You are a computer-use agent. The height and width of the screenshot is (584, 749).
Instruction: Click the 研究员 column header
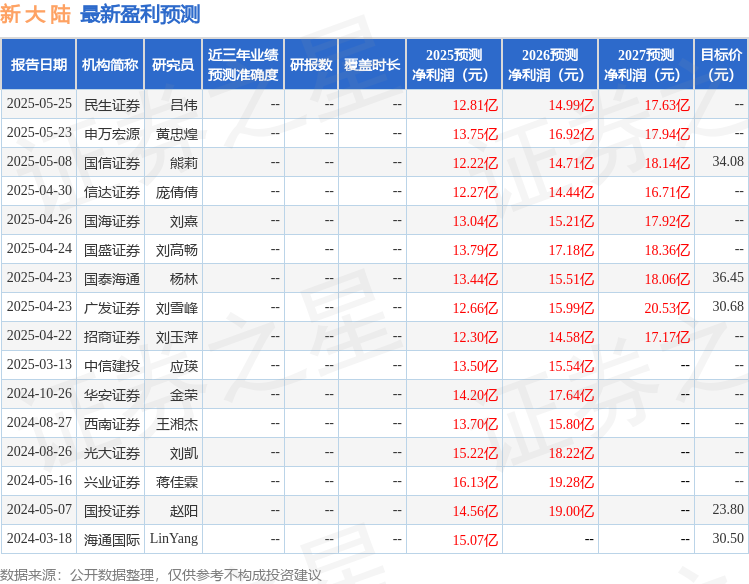coord(173,64)
